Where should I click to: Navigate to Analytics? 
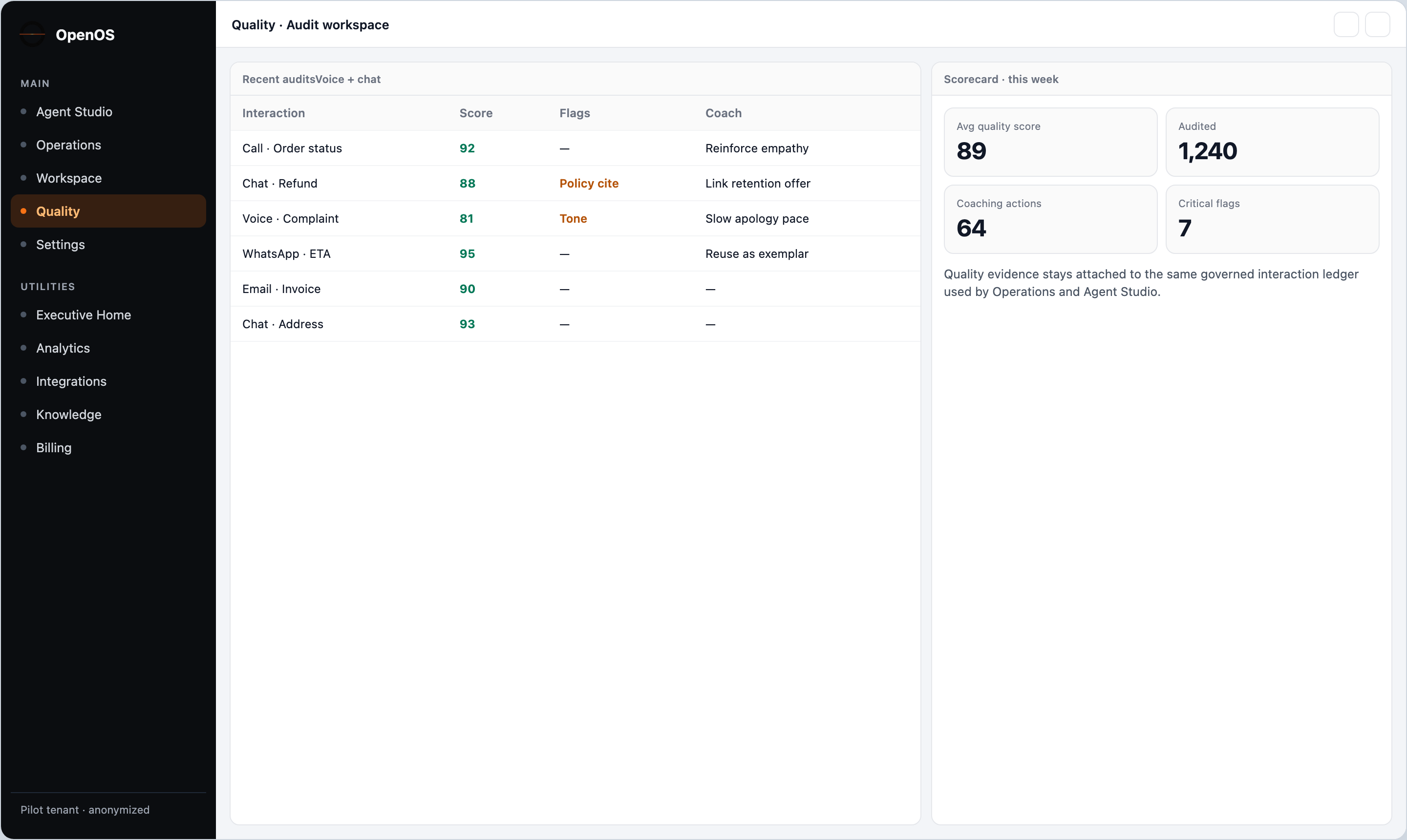[x=108, y=348]
